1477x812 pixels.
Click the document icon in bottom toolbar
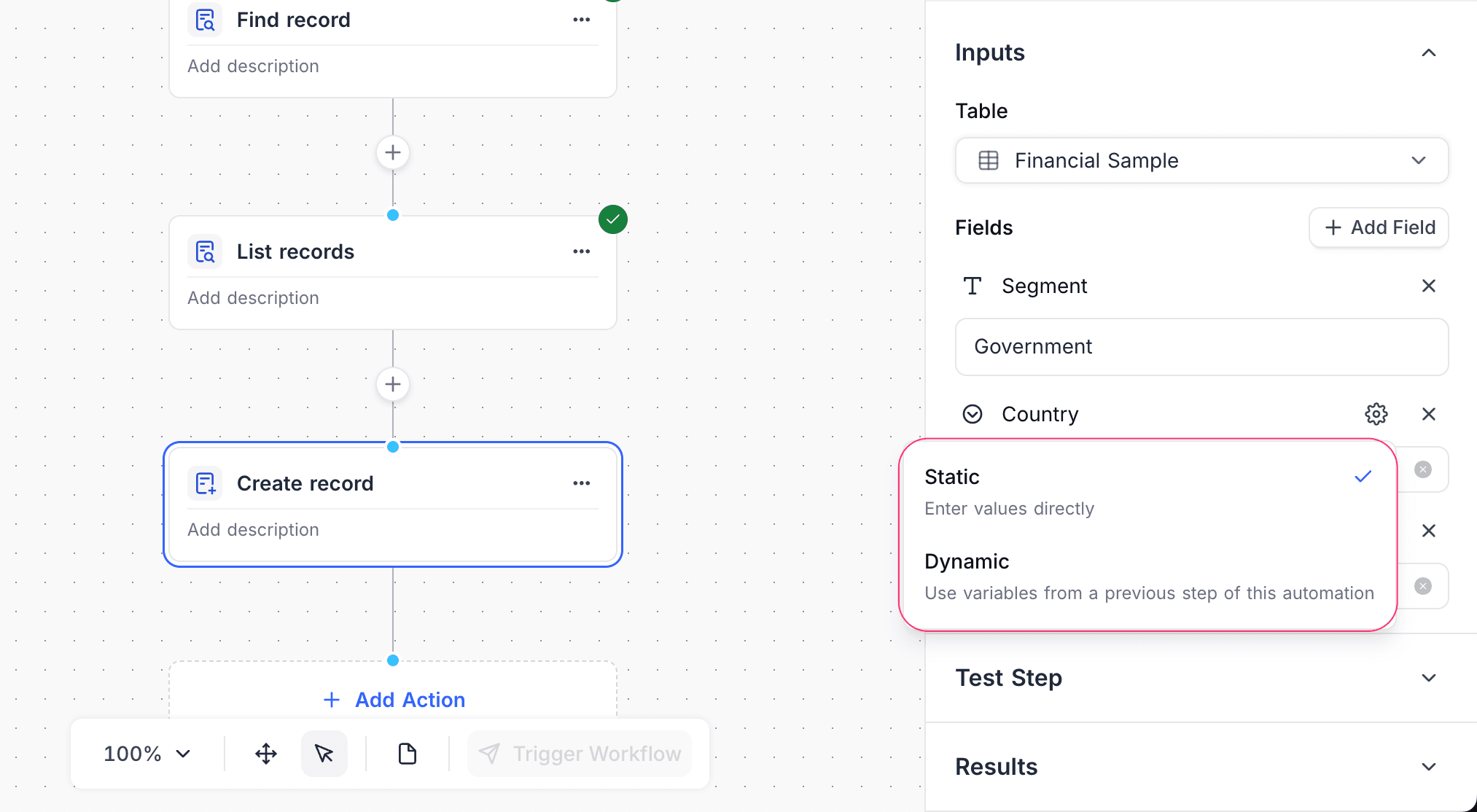click(x=407, y=754)
